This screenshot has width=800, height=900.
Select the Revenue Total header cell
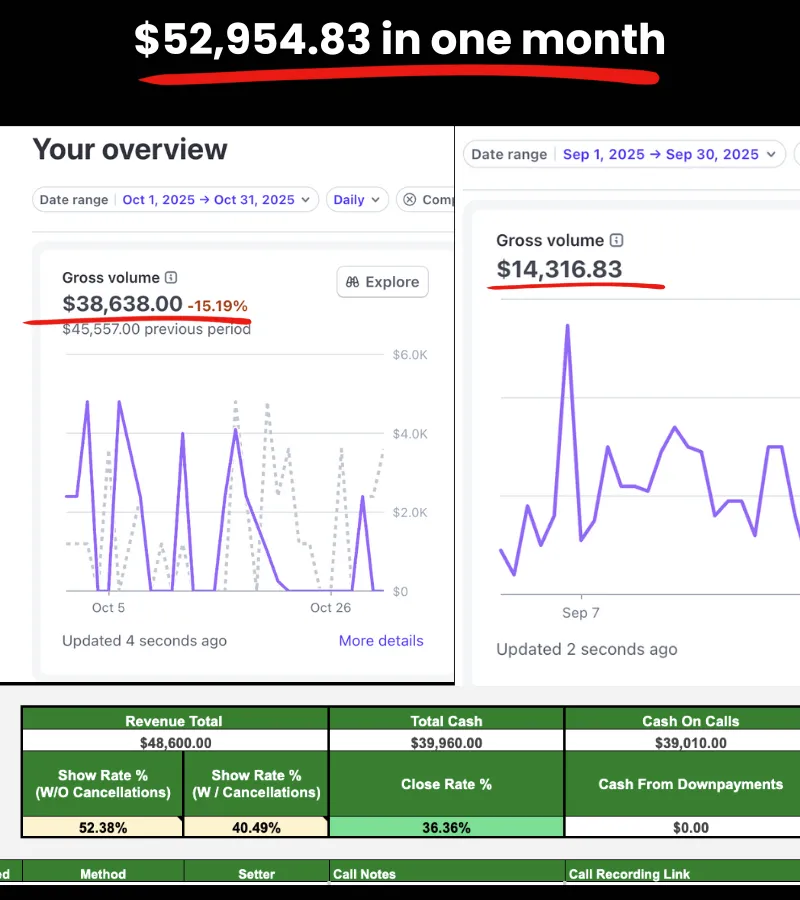pyautogui.click(x=174, y=721)
